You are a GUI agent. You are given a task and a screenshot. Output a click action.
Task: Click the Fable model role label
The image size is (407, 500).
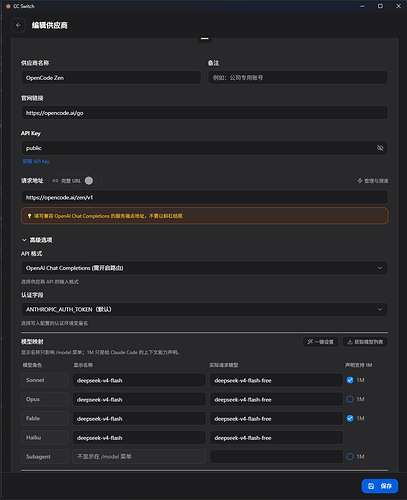[45, 418]
